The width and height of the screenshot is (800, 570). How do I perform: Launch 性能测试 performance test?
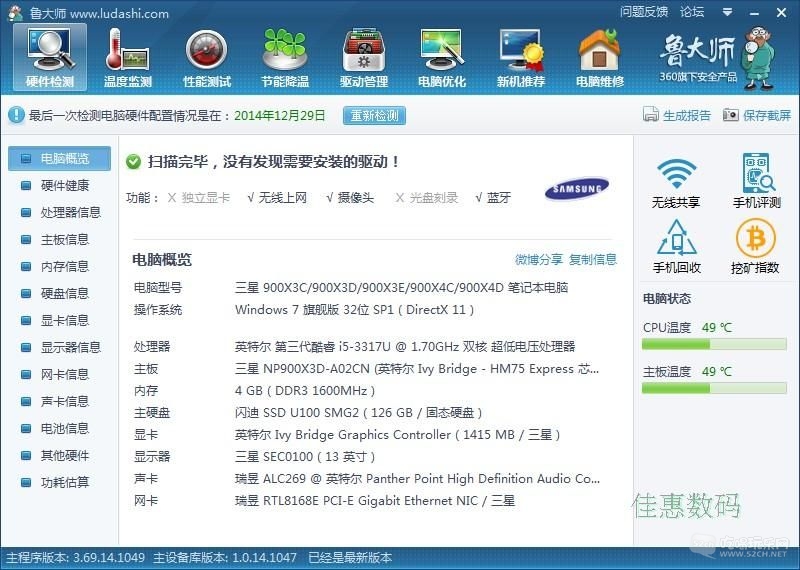(207, 58)
